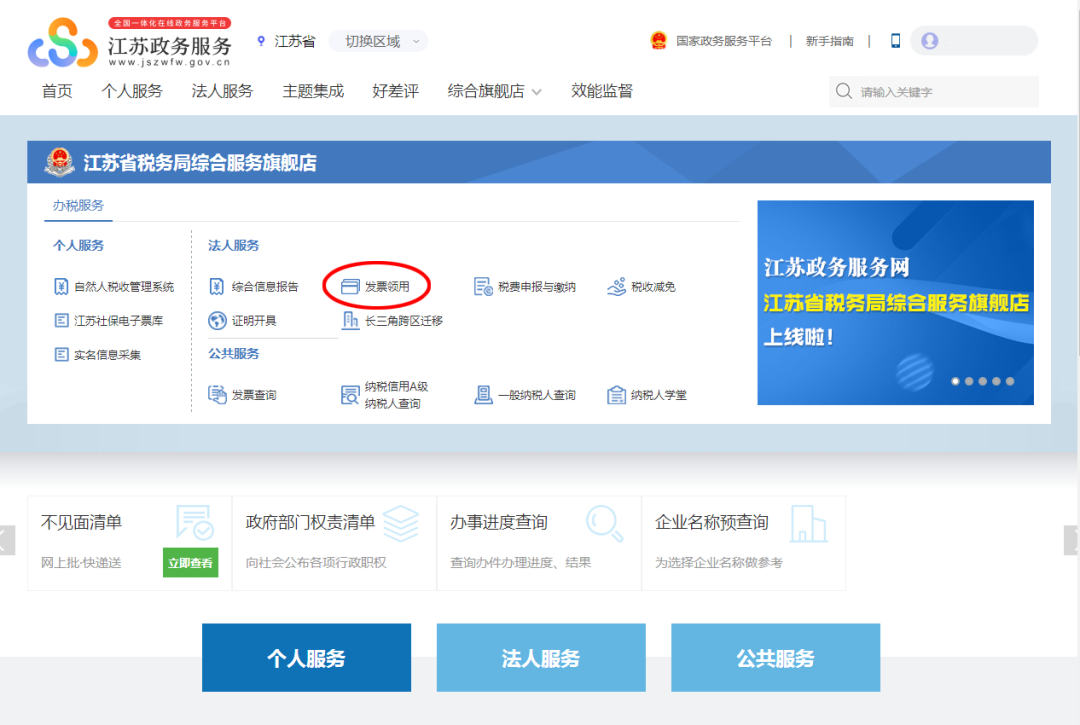Image resolution: width=1080 pixels, height=725 pixels.
Task: Expand the 综合旗舰店 navigation dropdown
Action: pos(494,91)
